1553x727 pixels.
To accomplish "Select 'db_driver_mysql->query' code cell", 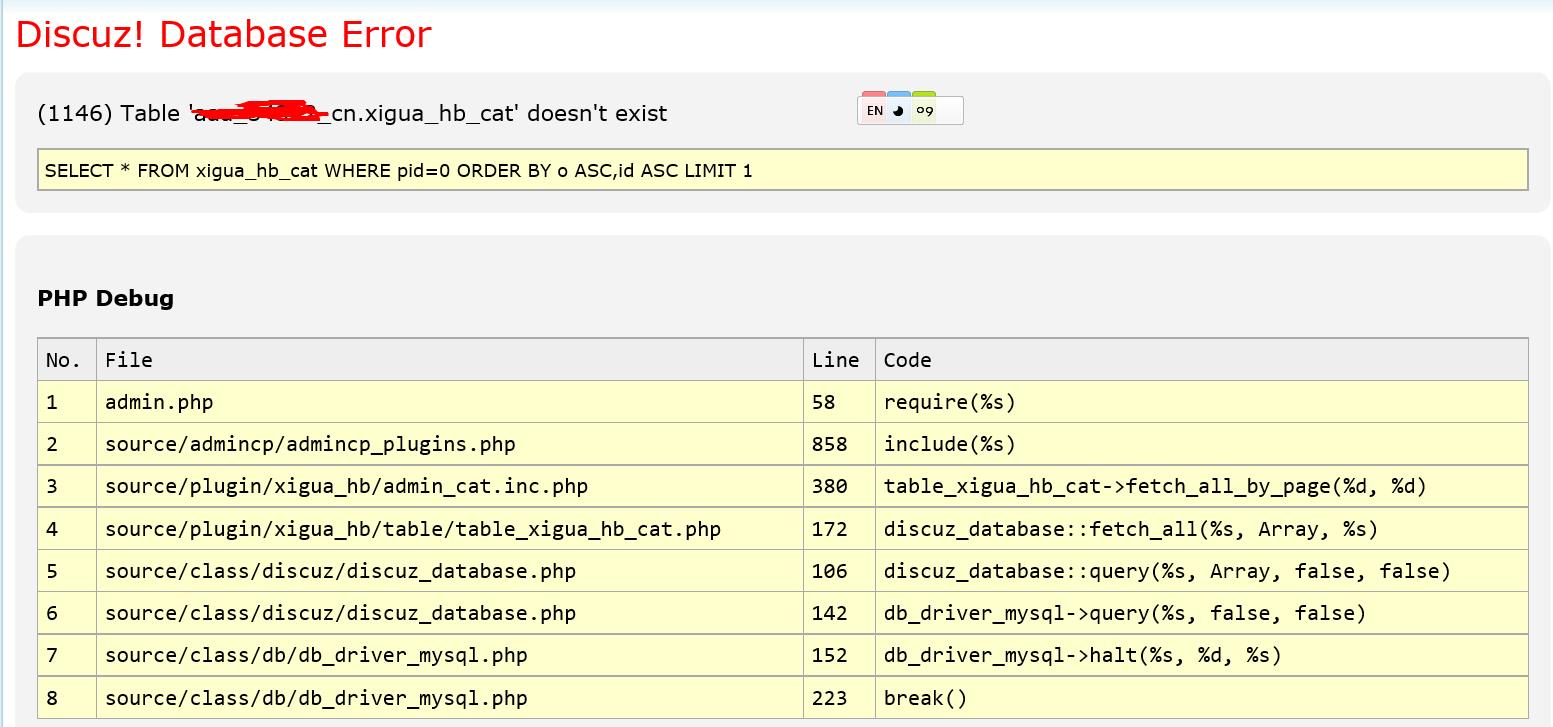I will [1202, 613].
